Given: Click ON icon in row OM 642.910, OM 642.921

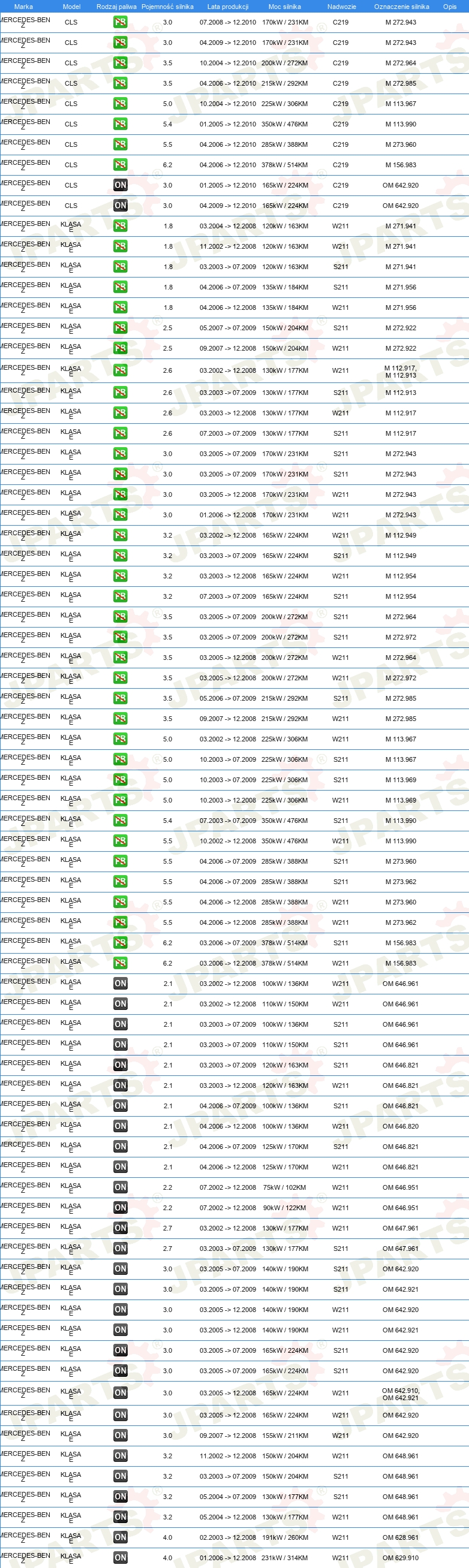Looking at the screenshot, I should tap(121, 1394).
